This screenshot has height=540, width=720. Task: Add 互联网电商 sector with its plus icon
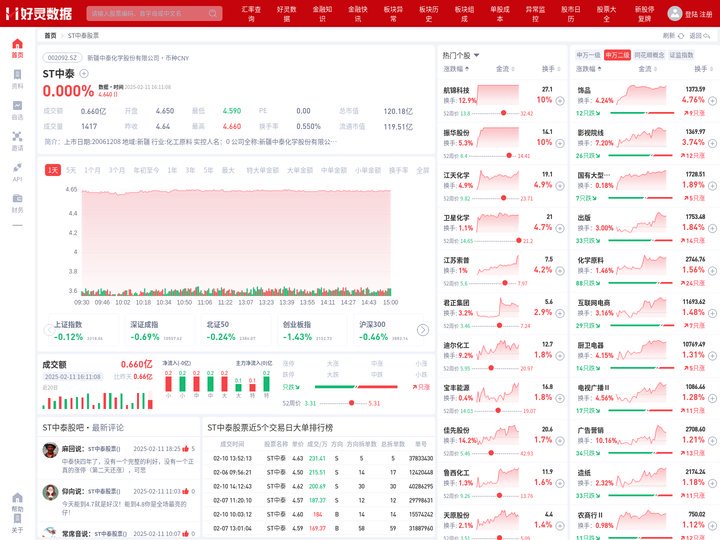[x=712, y=313]
